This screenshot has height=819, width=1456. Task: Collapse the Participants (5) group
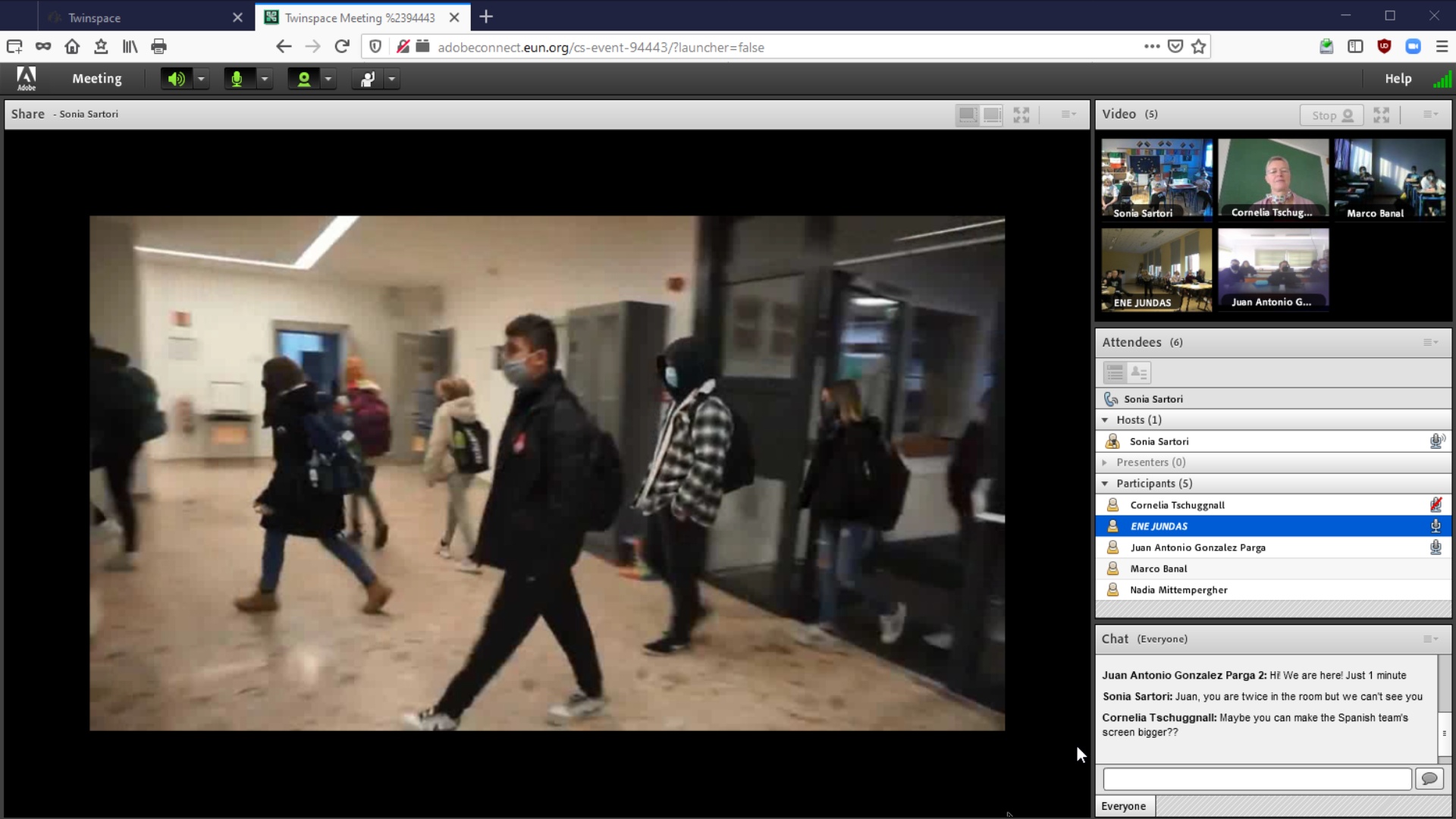pos(1105,484)
